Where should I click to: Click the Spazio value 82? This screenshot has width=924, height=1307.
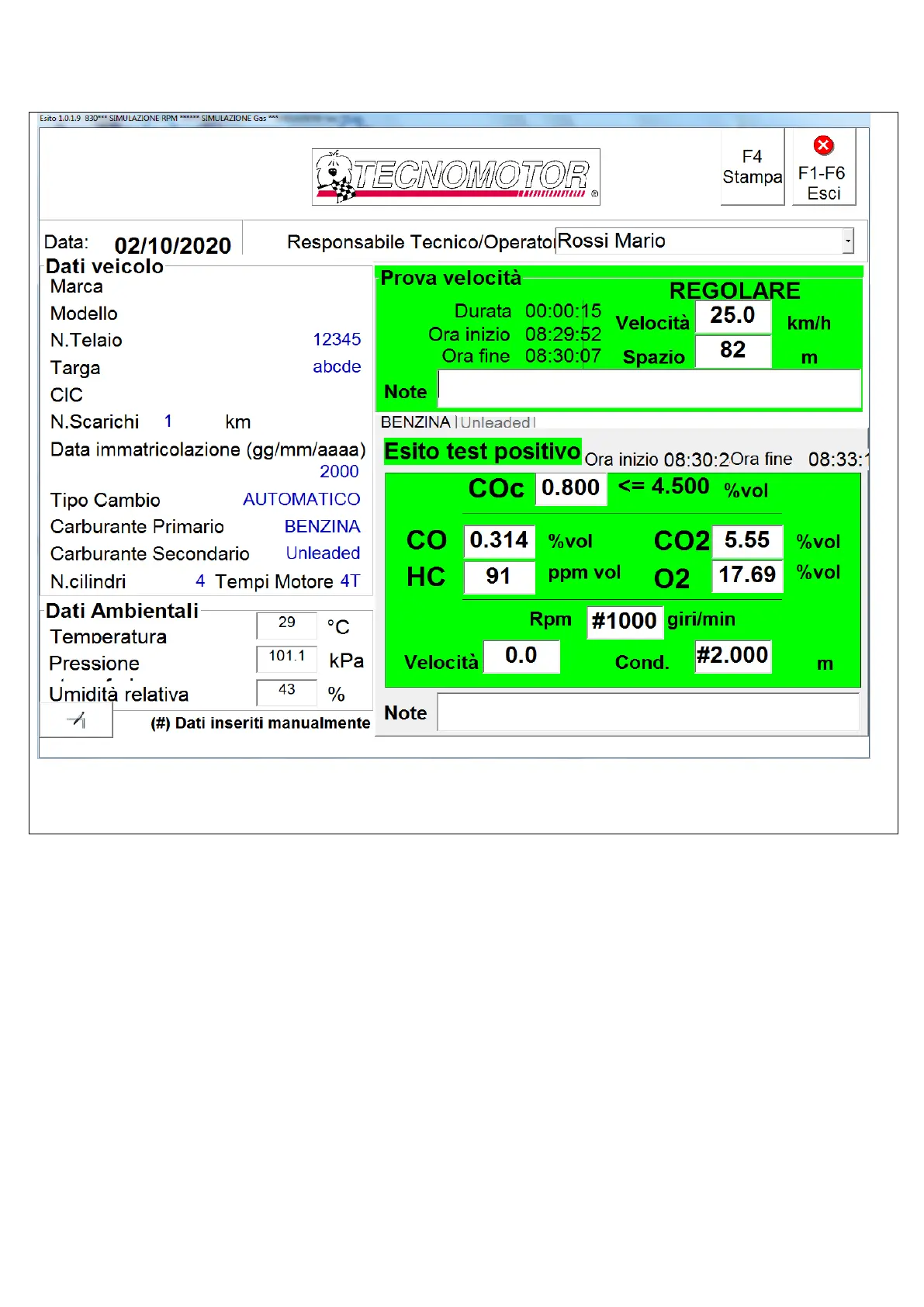click(x=733, y=351)
